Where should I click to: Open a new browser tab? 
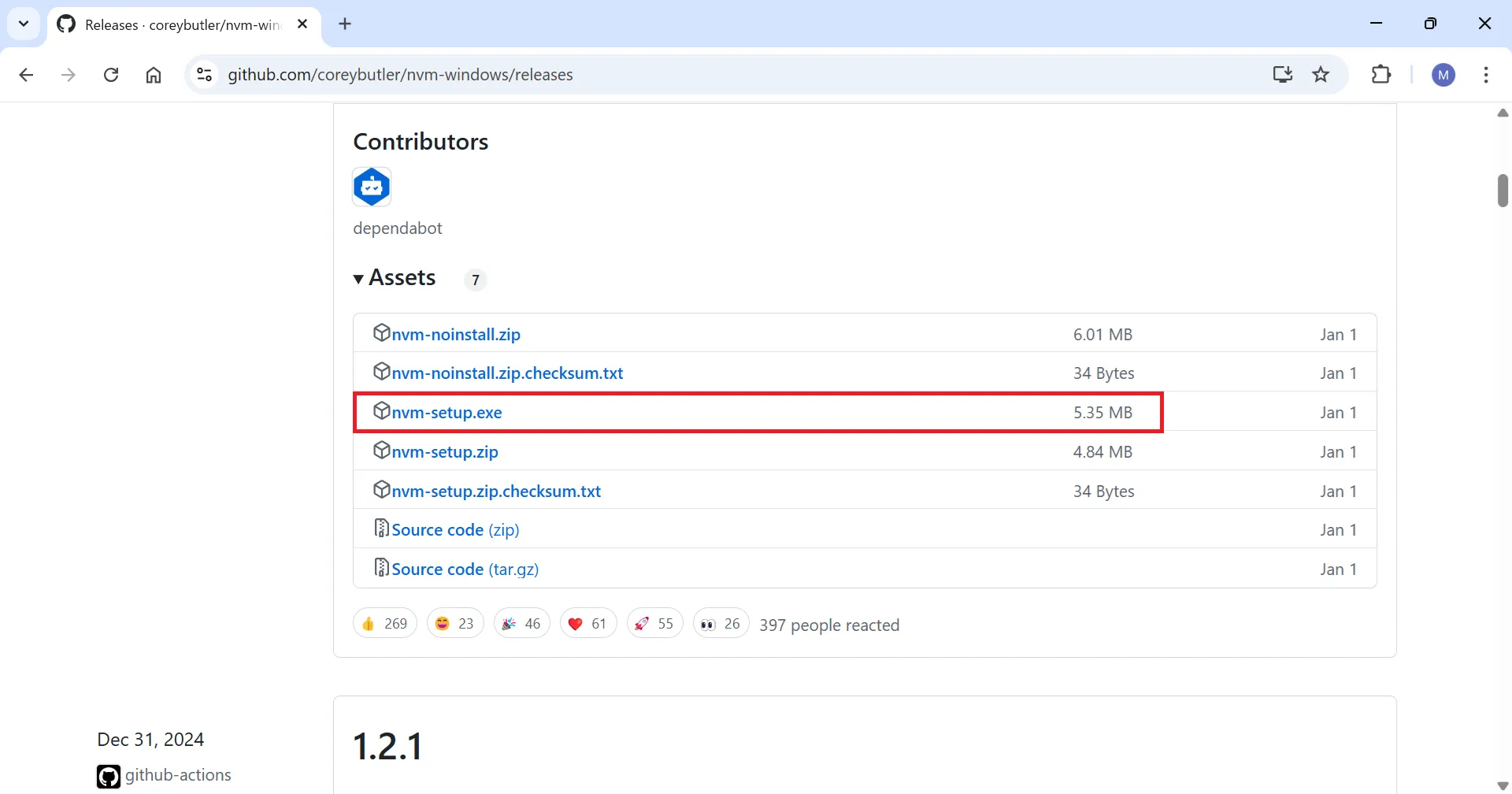click(x=345, y=24)
